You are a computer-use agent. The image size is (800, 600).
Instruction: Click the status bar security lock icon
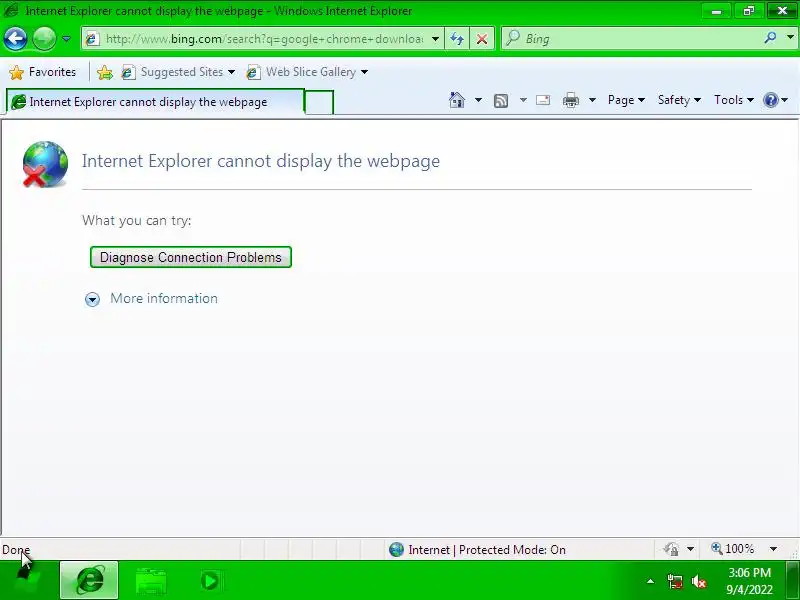point(672,549)
